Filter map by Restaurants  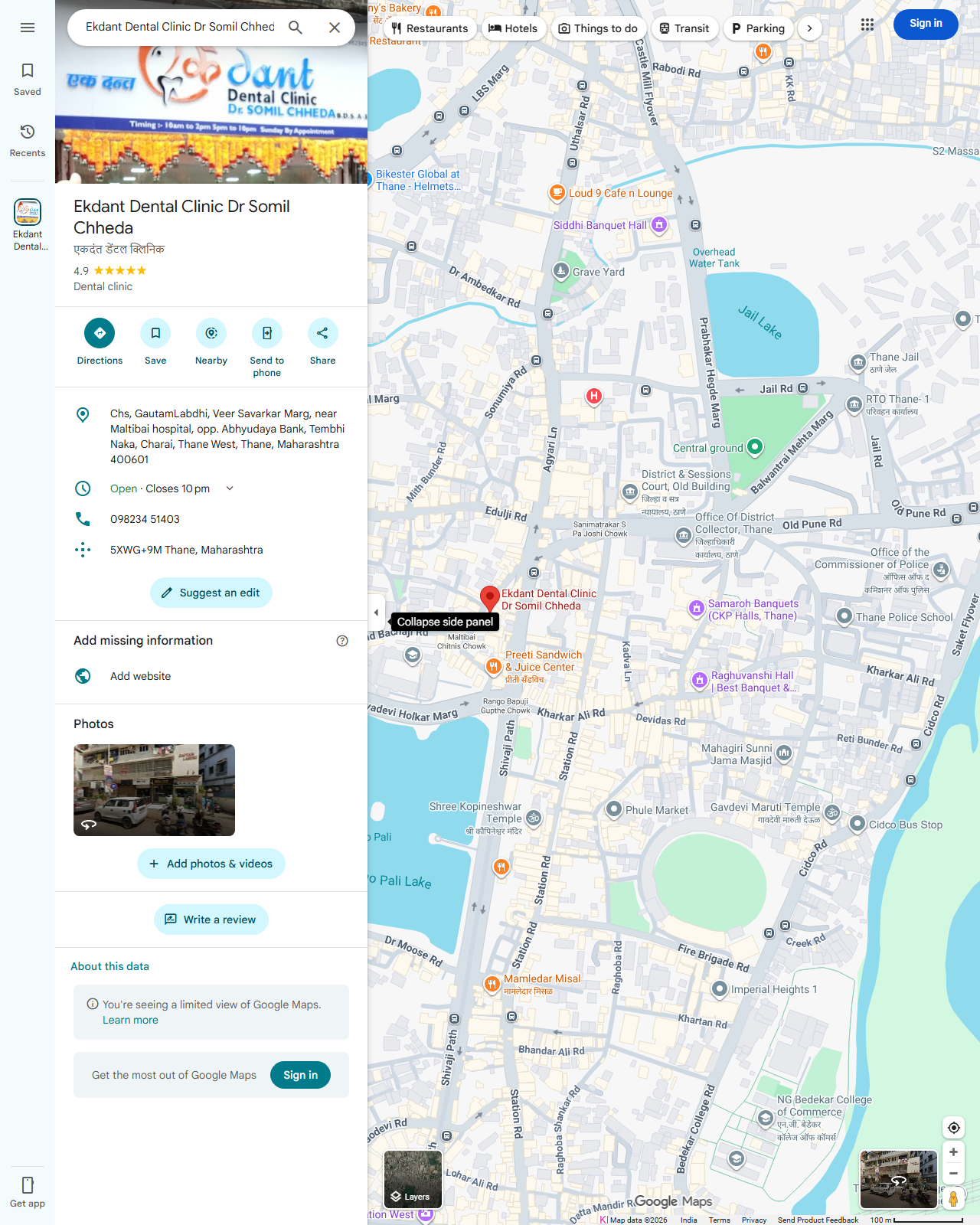(430, 28)
